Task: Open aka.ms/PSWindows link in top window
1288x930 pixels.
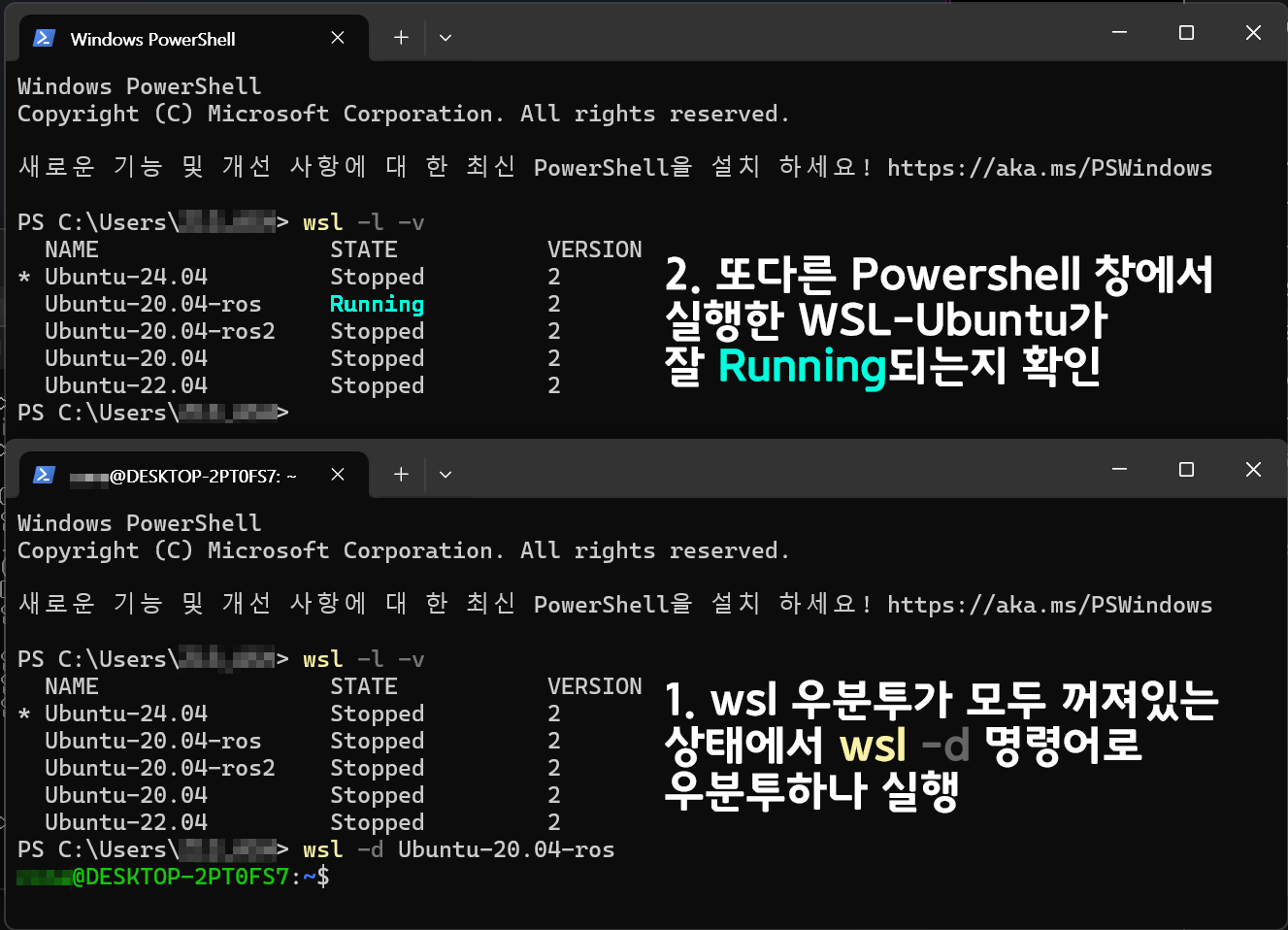Action: click(x=1049, y=168)
